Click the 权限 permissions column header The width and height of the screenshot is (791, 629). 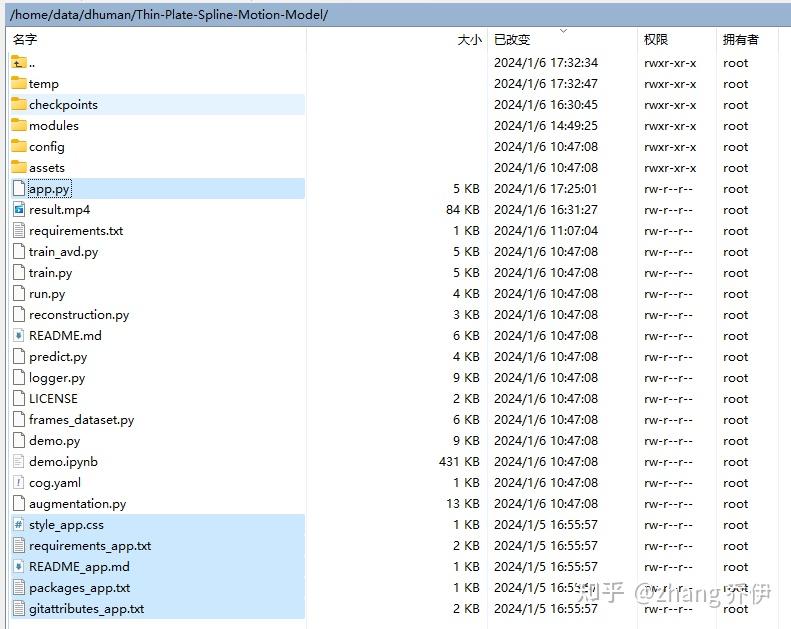(x=656, y=39)
